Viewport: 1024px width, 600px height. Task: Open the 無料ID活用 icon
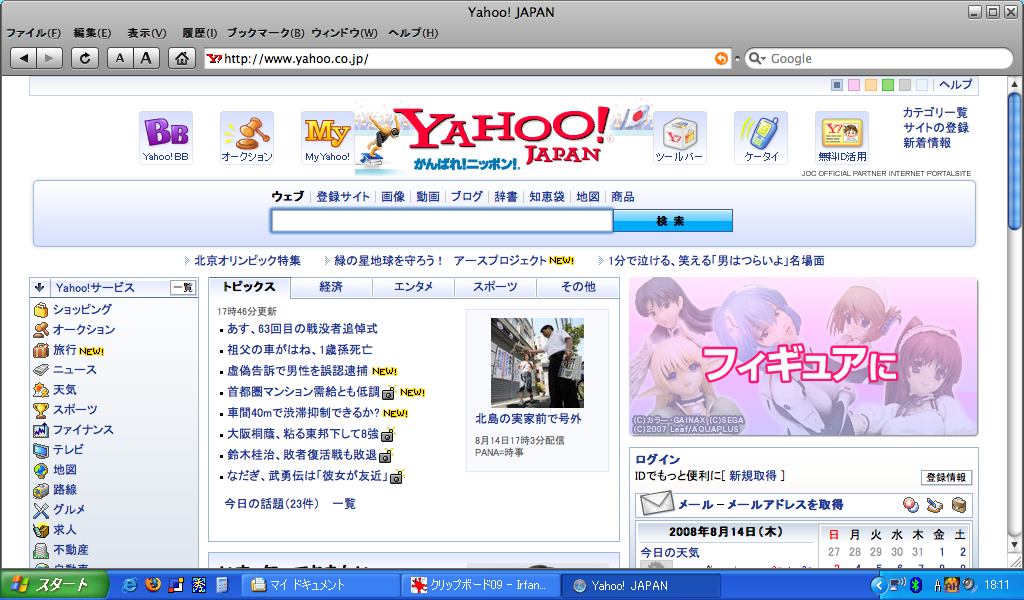click(842, 138)
